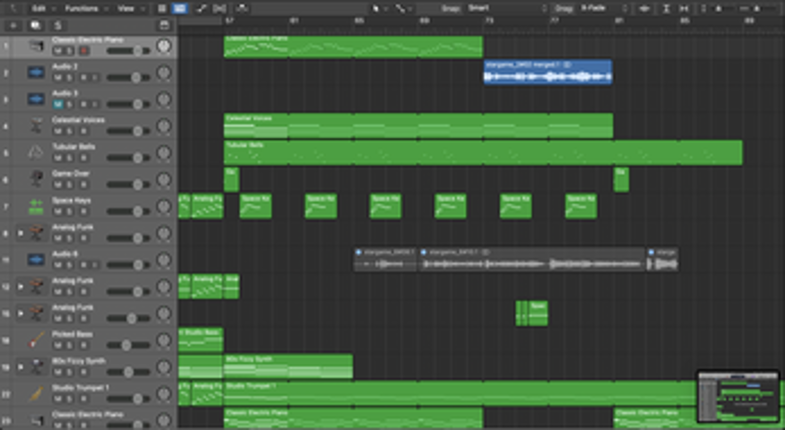
Task: Click the Space Keys green track icon
Action: coord(36,206)
